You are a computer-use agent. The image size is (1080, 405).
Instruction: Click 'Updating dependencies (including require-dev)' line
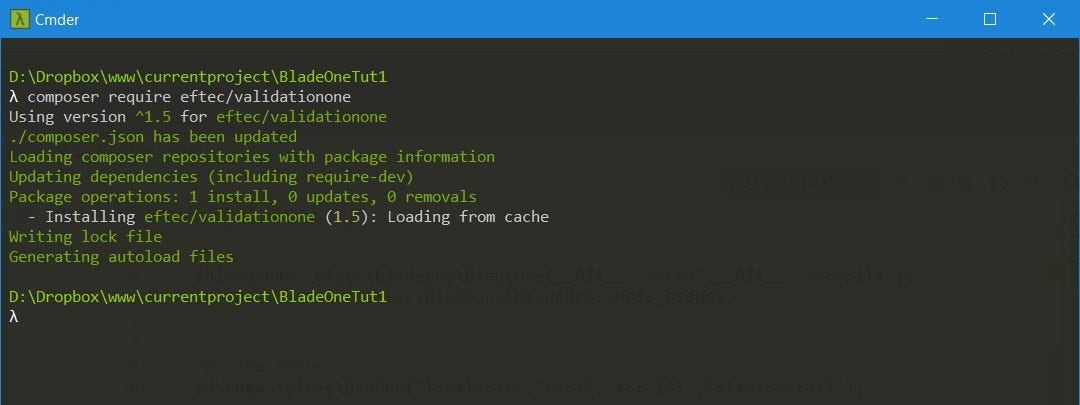click(x=211, y=176)
